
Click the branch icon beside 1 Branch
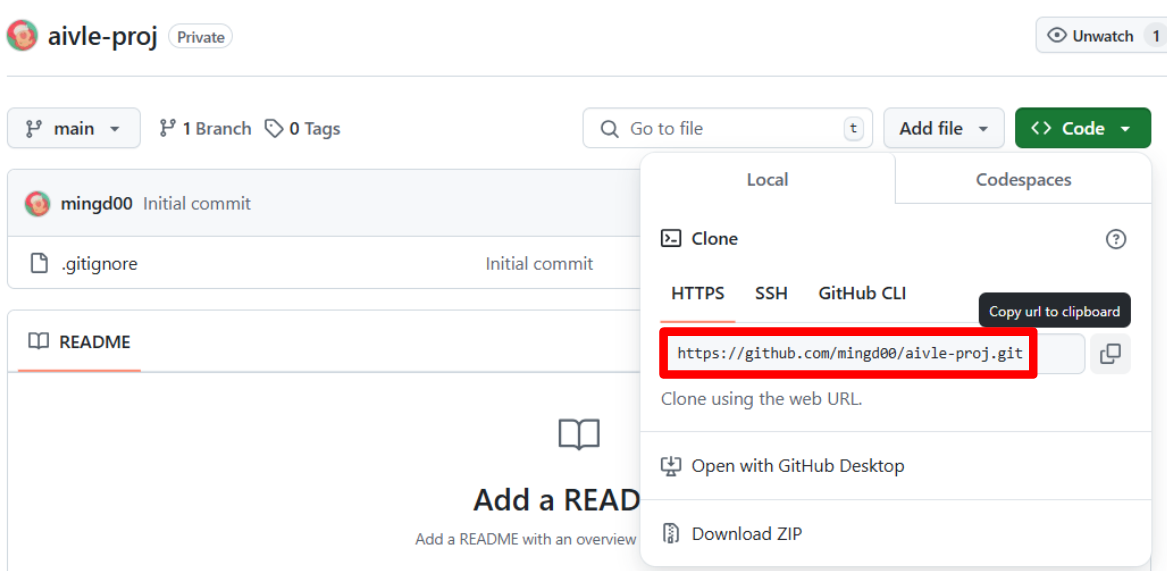tap(167, 129)
